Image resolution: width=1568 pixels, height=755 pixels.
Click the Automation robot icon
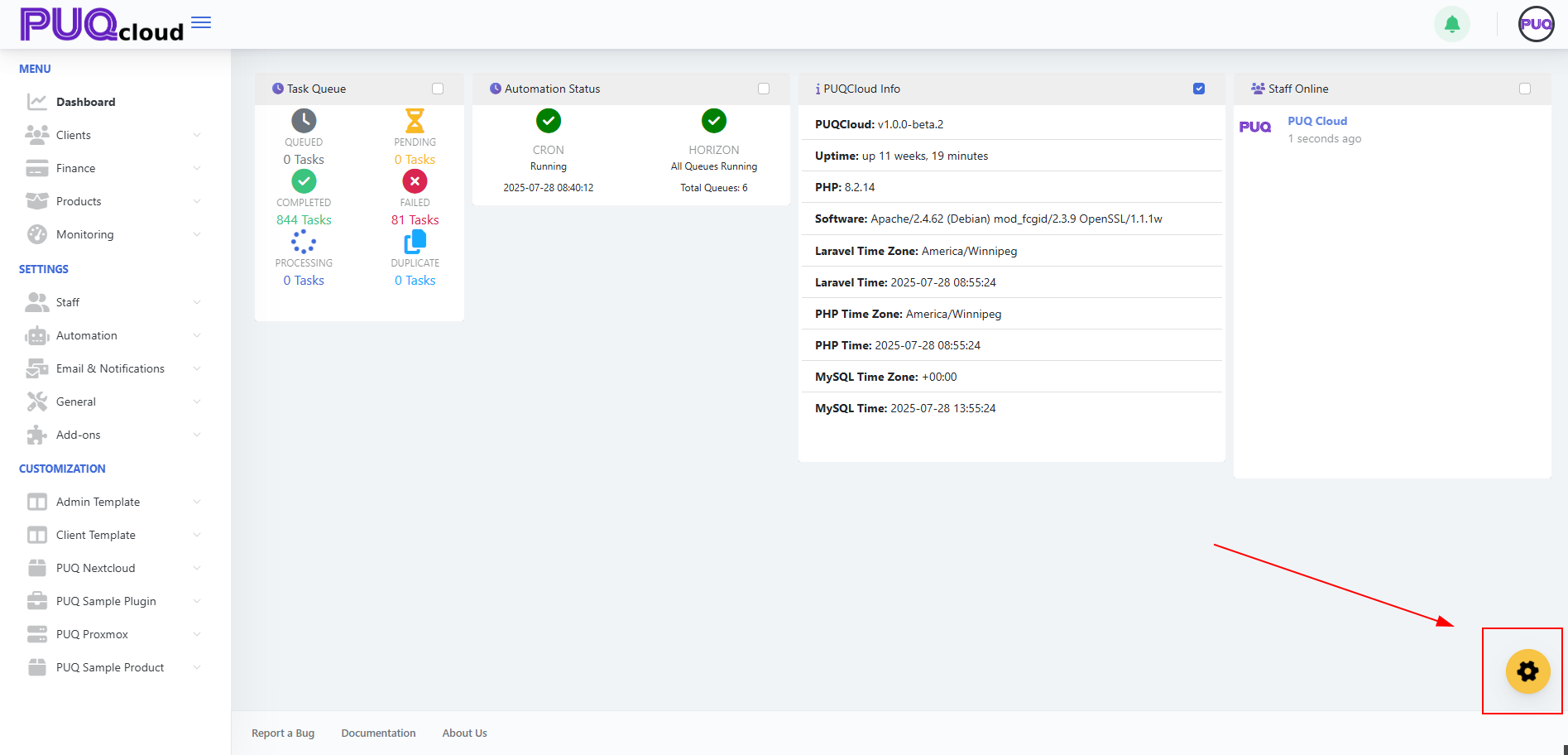(37, 335)
